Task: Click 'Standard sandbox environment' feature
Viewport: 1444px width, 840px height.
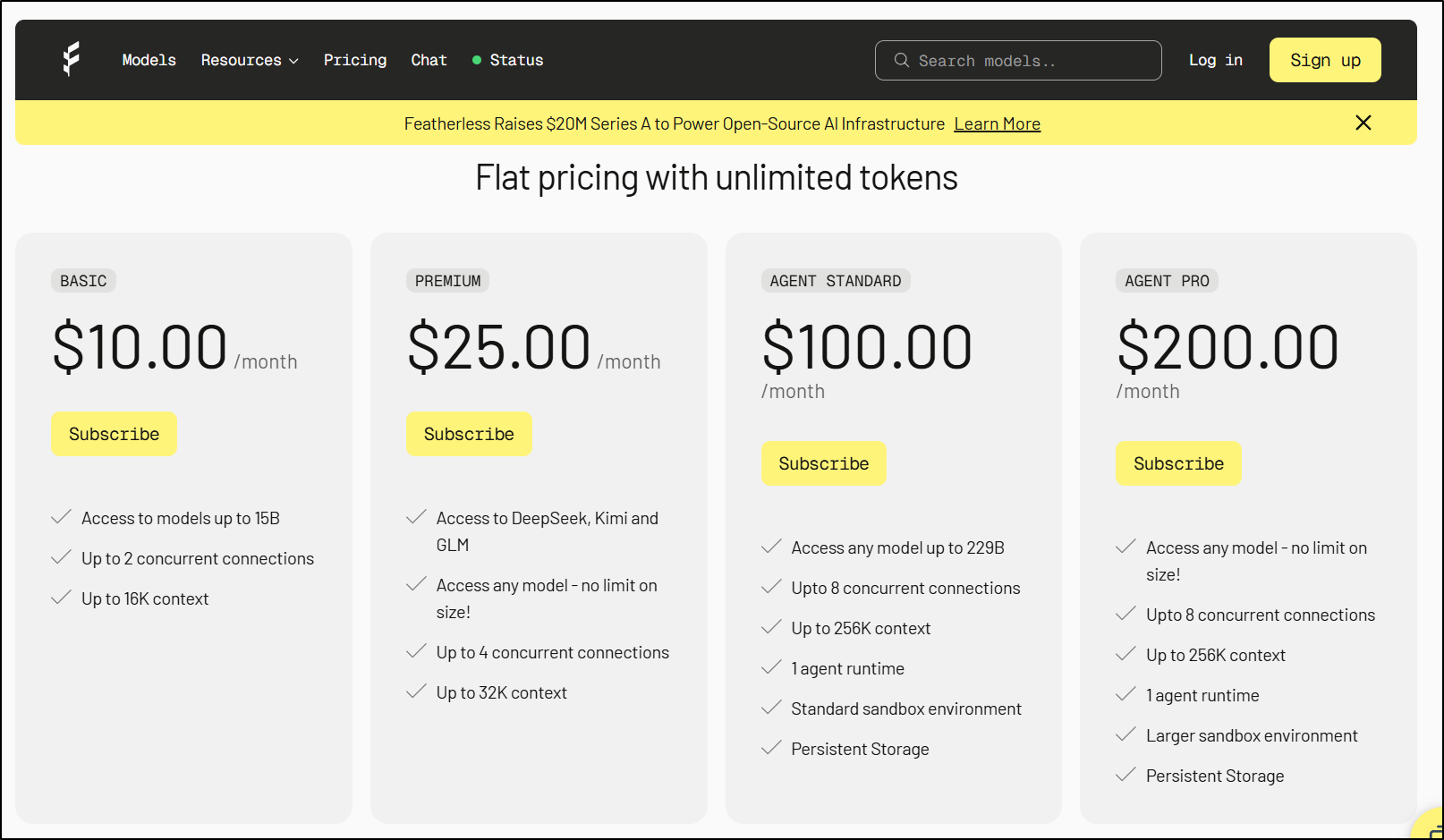Action: pos(906,708)
